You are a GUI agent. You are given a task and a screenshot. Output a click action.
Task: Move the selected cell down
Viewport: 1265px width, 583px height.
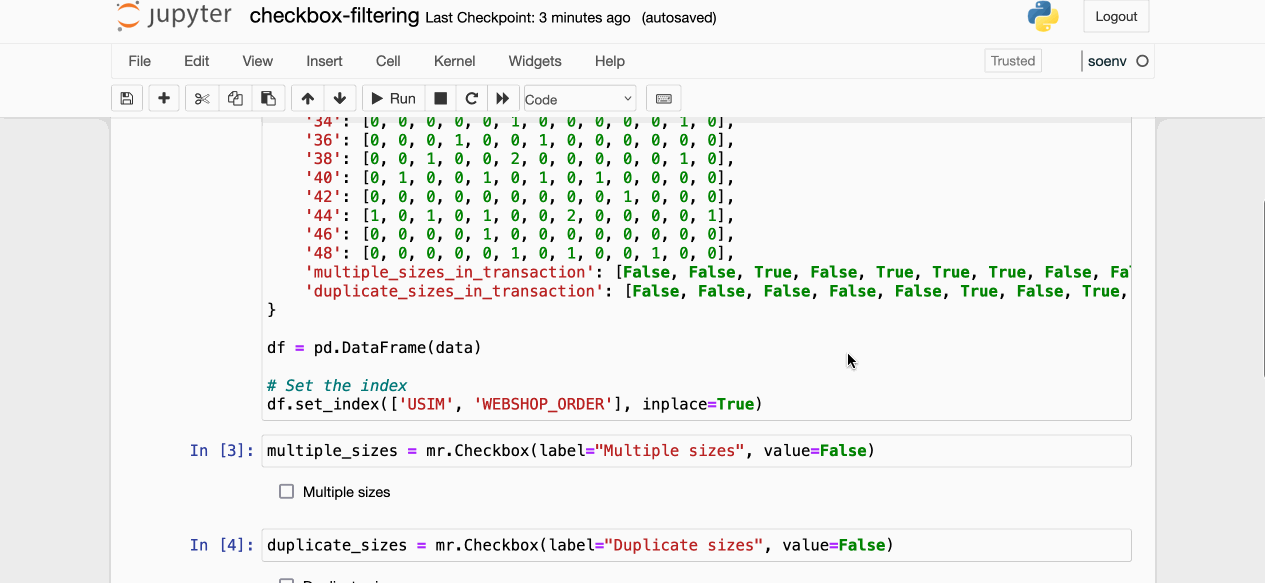[339, 97]
